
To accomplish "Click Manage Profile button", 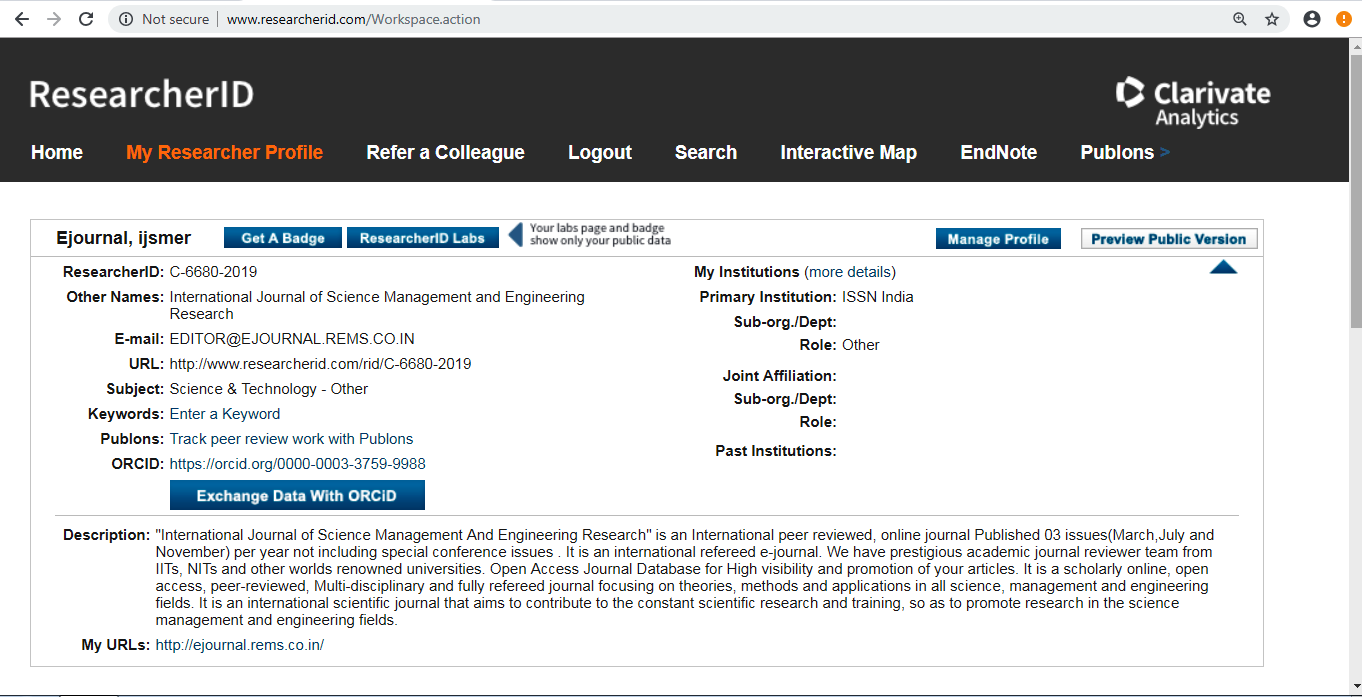I will (997, 239).
